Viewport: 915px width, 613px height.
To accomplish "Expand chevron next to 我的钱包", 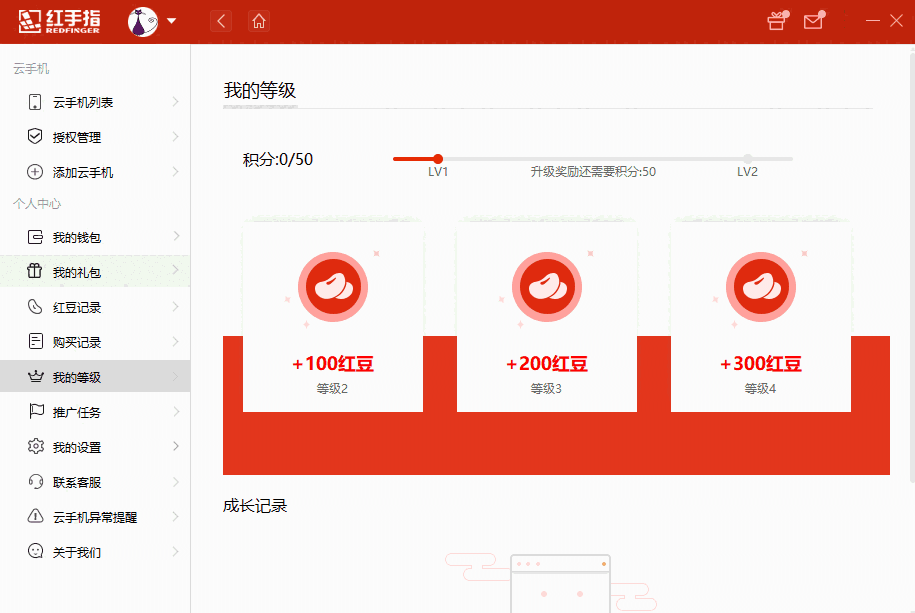I will coord(175,236).
